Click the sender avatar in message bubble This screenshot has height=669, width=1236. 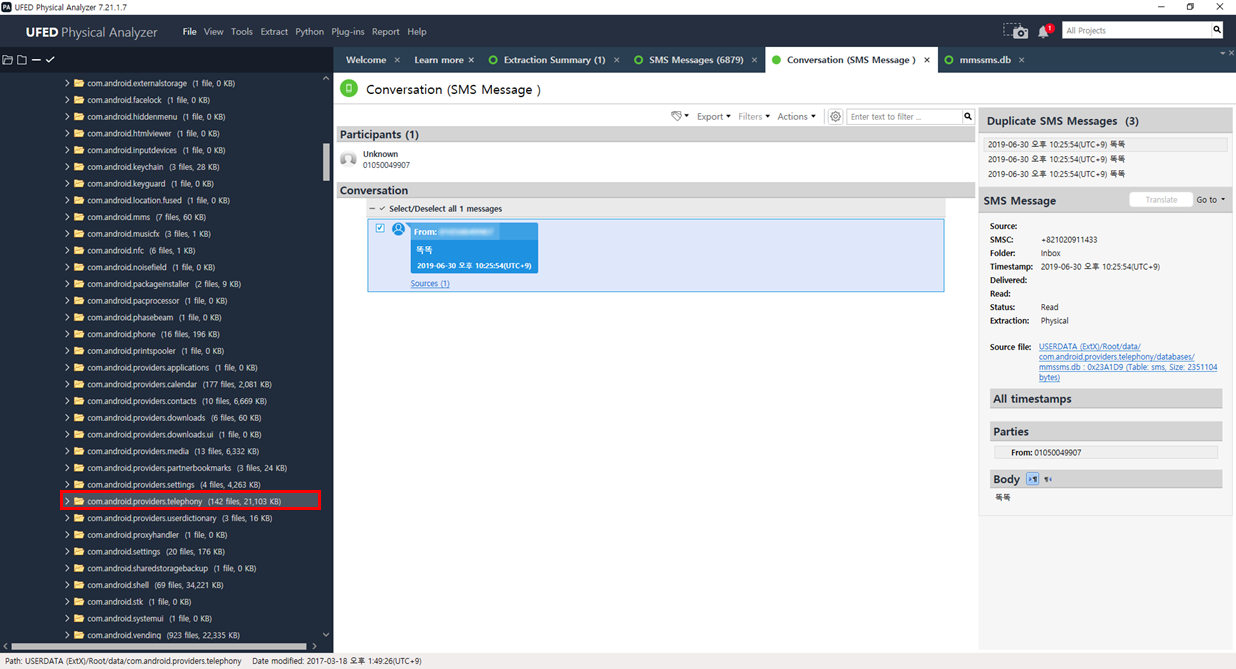pos(398,229)
